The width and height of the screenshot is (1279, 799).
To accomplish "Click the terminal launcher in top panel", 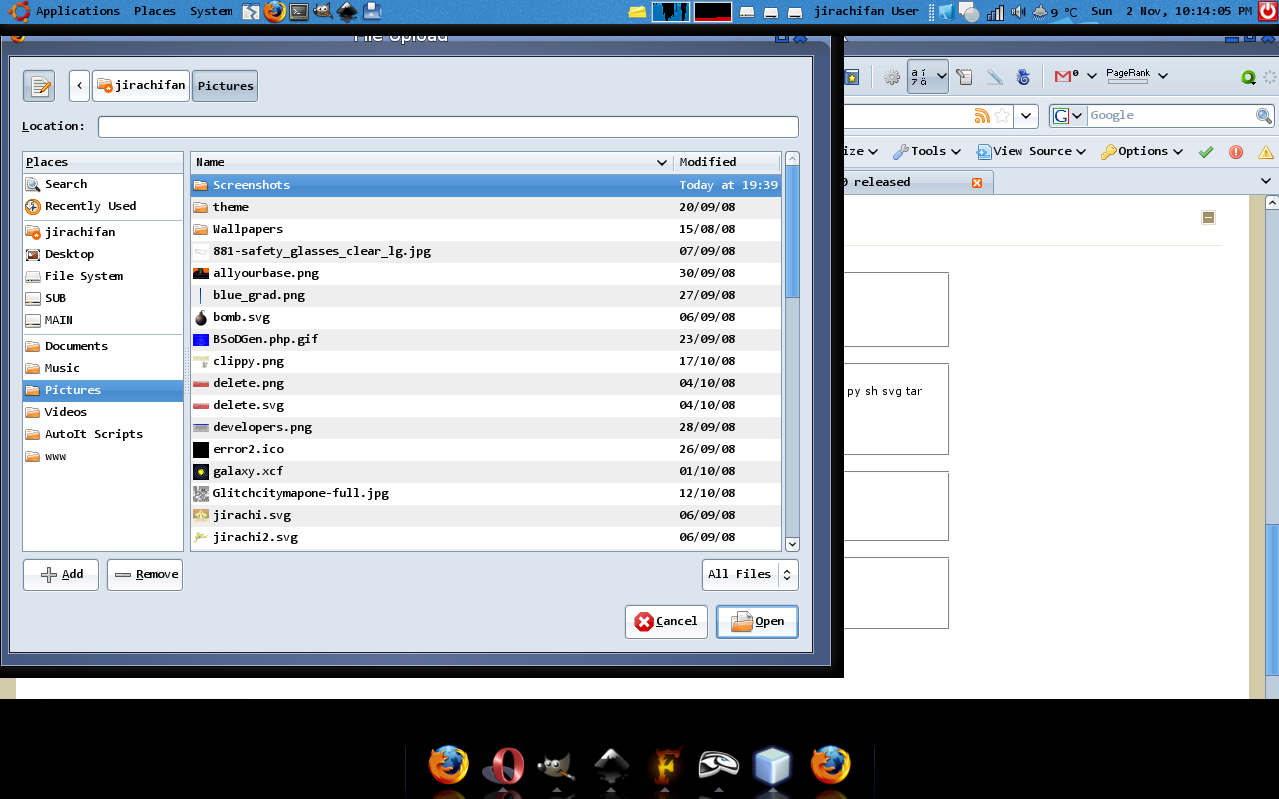I will (x=298, y=12).
